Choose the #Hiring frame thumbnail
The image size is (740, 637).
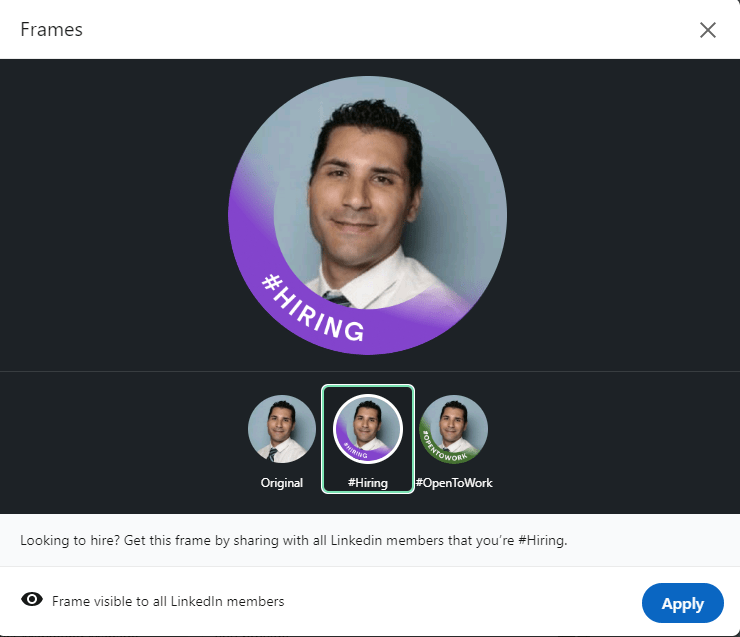[x=367, y=429]
